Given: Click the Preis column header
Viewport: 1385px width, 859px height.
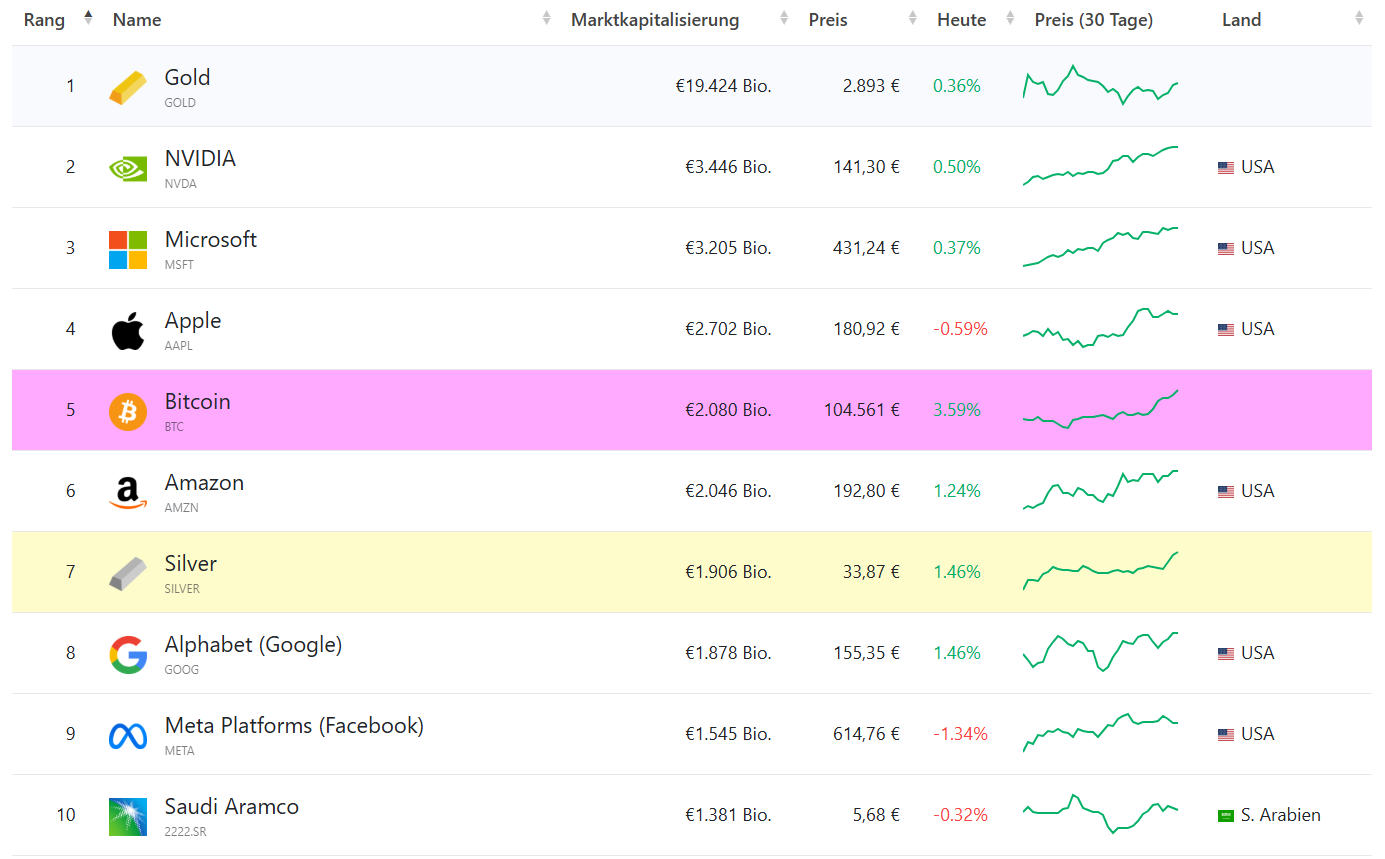Looking at the screenshot, I should (828, 20).
